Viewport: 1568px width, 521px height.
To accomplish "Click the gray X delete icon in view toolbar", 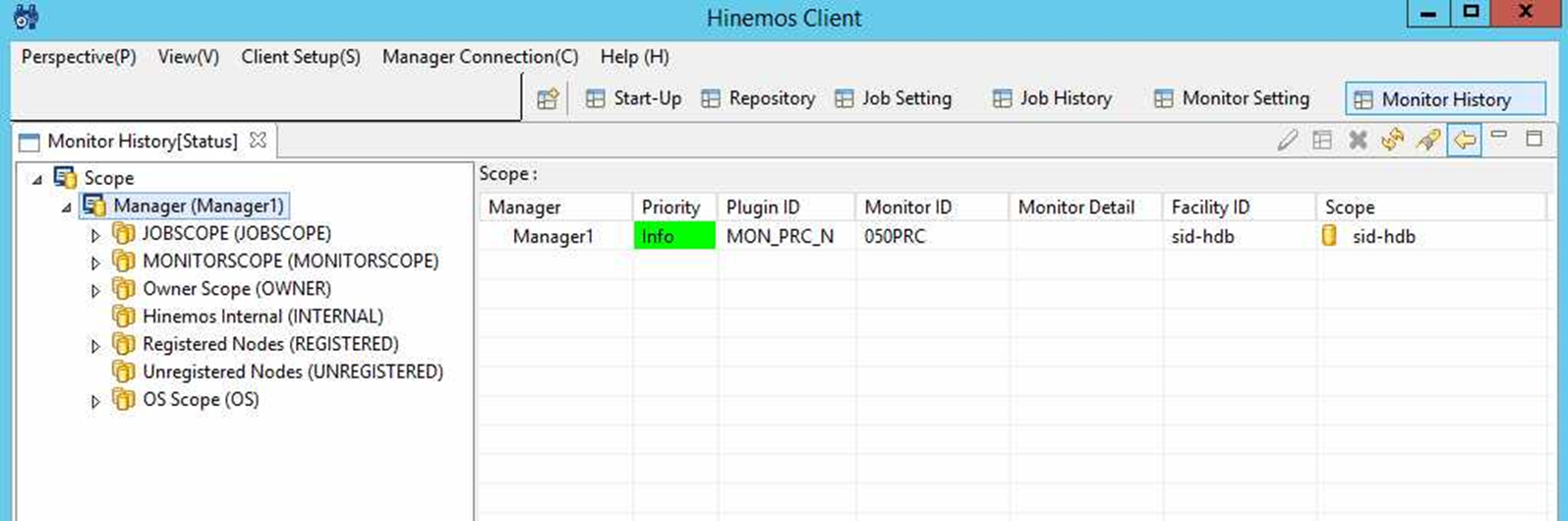I will pyautogui.click(x=1358, y=141).
